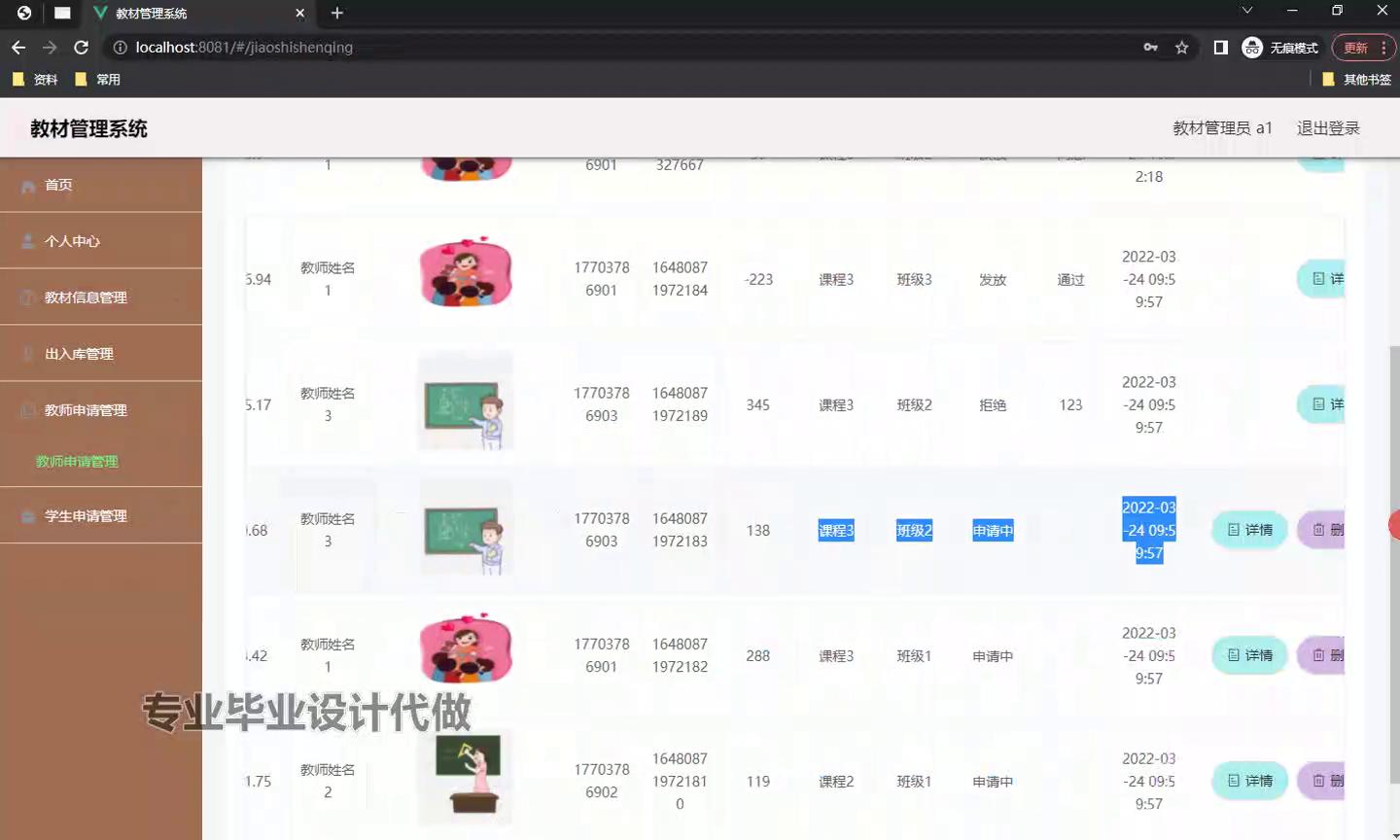The width and height of the screenshot is (1400, 840).
Task: Click 教师姓名 2 cell
Action: [328, 781]
